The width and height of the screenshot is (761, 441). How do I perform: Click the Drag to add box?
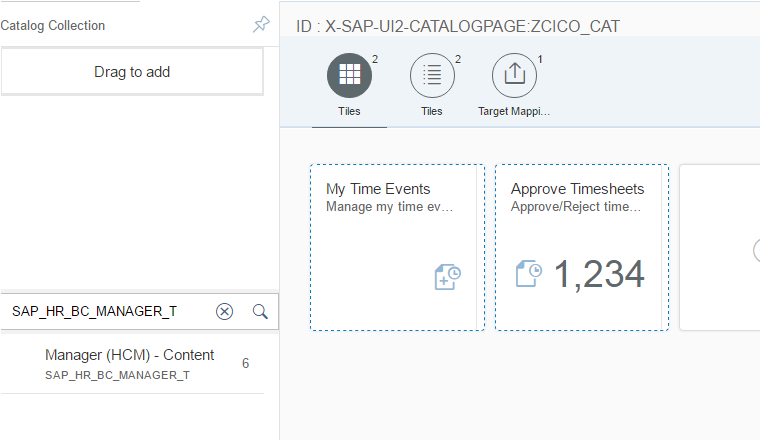[x=132, y=72]
